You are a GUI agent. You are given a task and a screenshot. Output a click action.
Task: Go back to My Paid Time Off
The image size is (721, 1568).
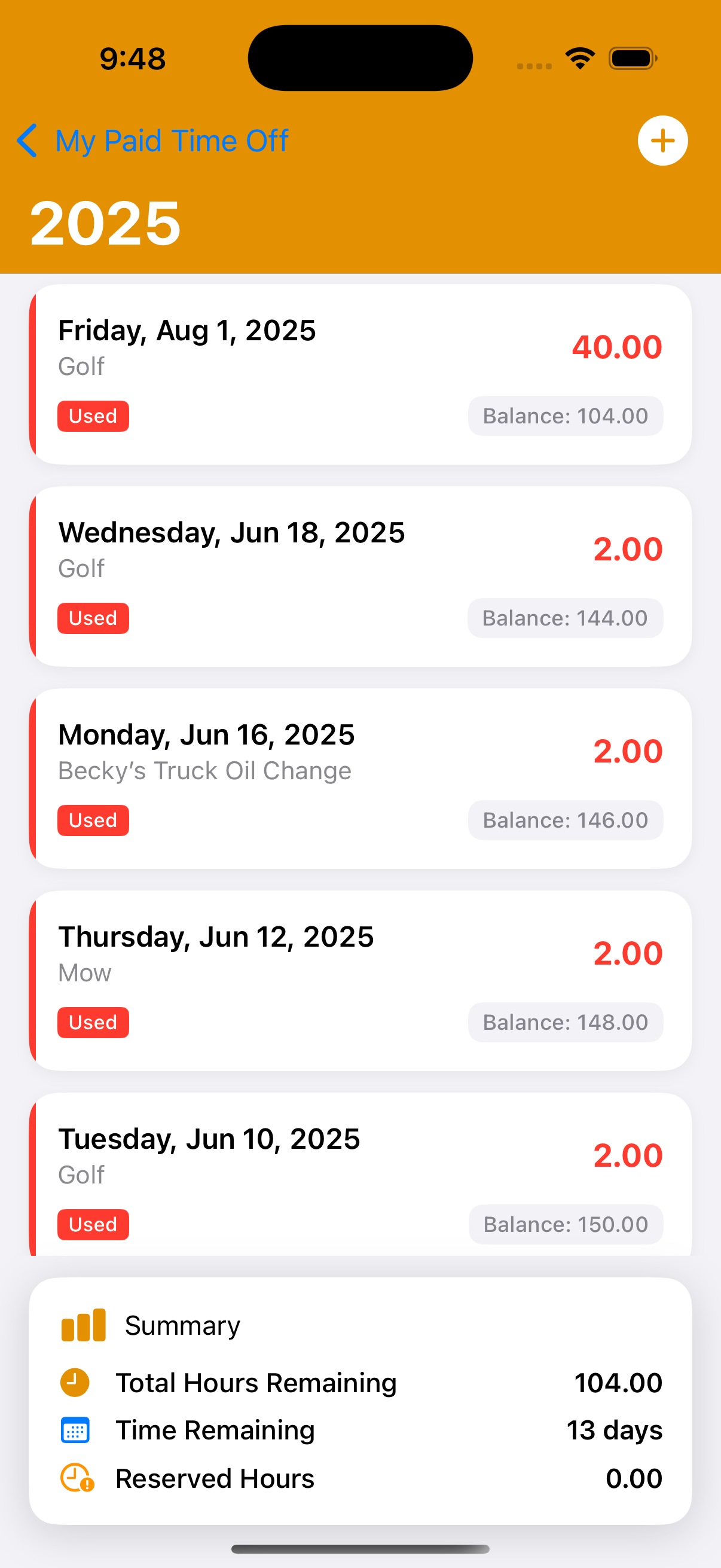click(171, 141)
